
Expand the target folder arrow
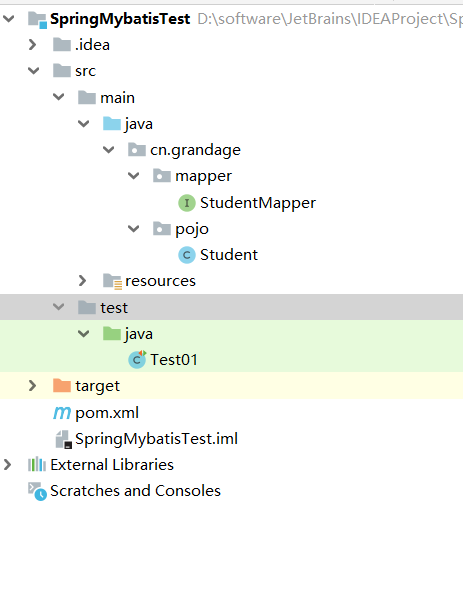[x=32, y=386]
